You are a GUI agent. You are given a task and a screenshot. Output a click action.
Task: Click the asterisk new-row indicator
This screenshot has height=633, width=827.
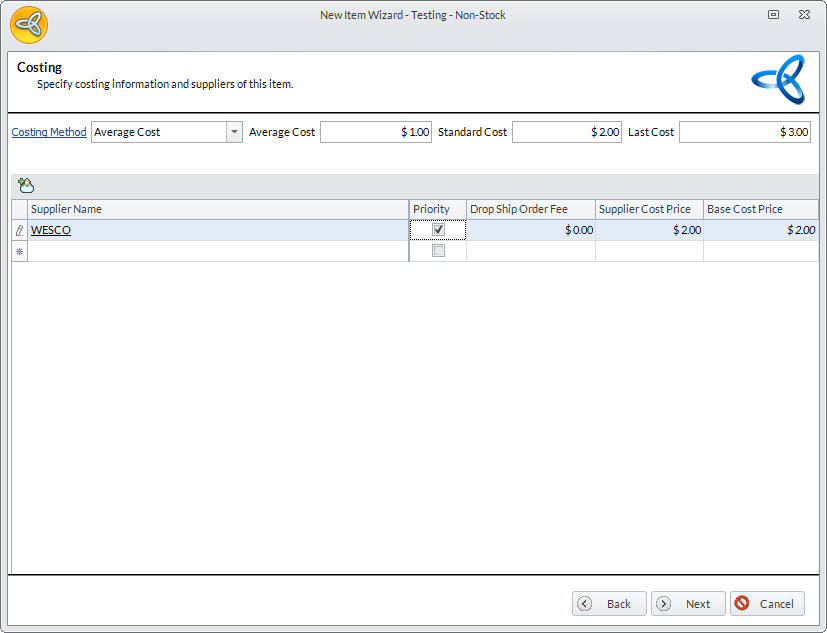[x=19, y=251]
